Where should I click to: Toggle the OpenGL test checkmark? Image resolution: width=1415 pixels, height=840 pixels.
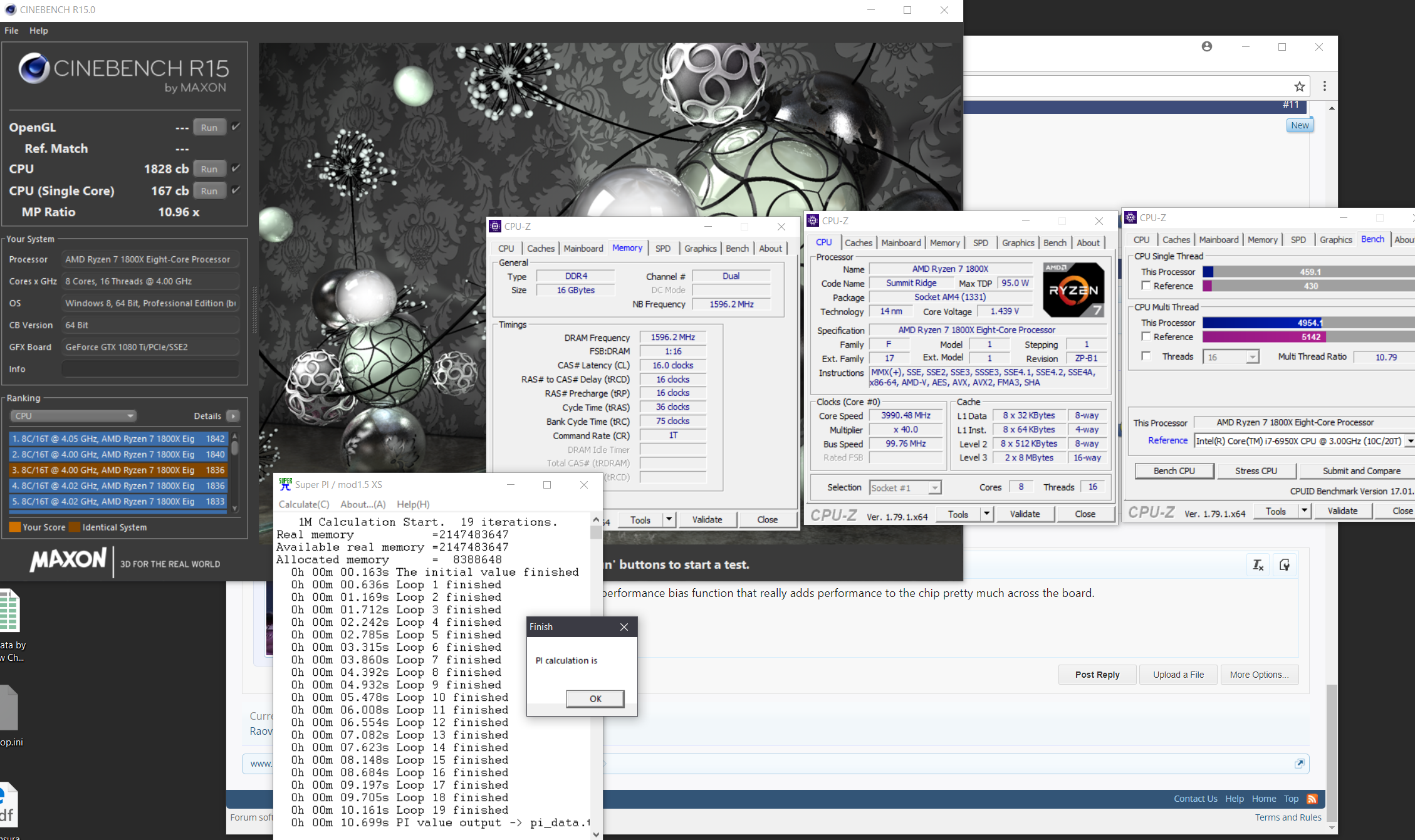click(236, 127)
